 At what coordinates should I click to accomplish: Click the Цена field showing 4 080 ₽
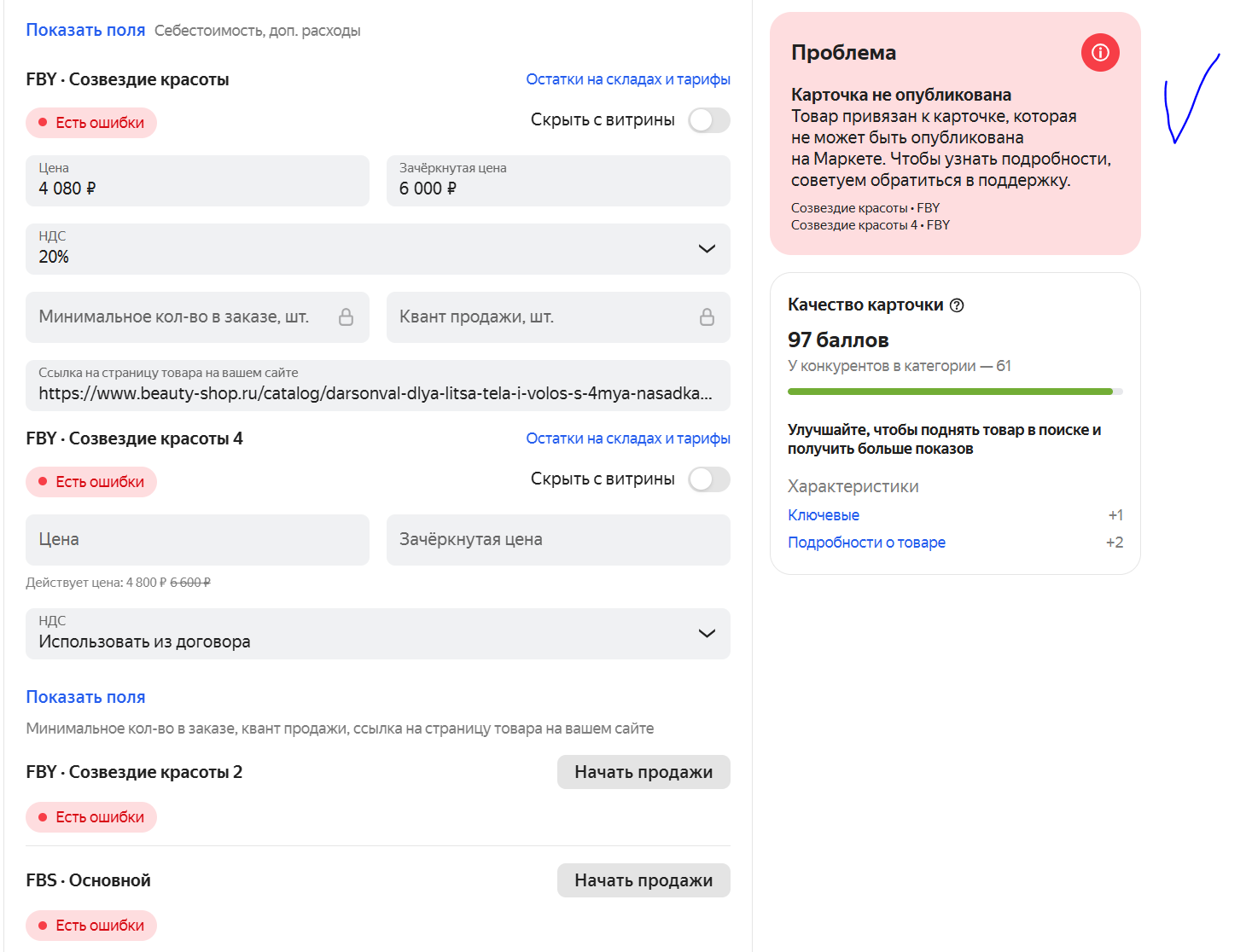197,181
